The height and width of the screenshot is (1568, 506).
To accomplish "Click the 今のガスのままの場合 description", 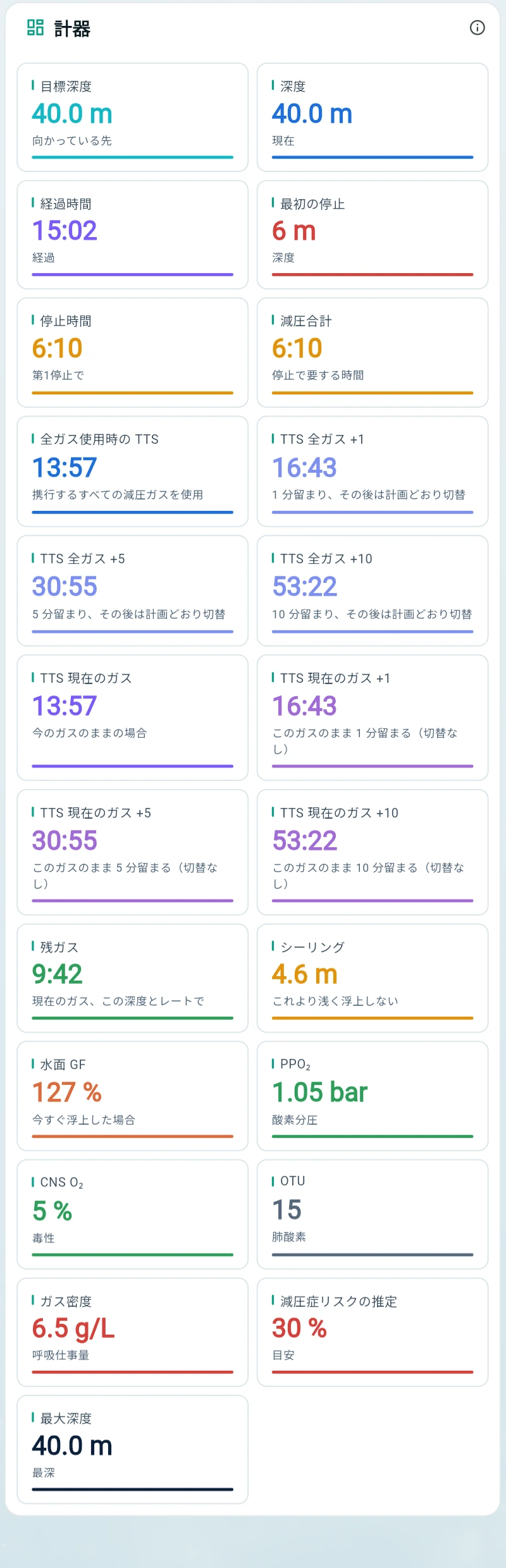I will (x=89, y=733).
